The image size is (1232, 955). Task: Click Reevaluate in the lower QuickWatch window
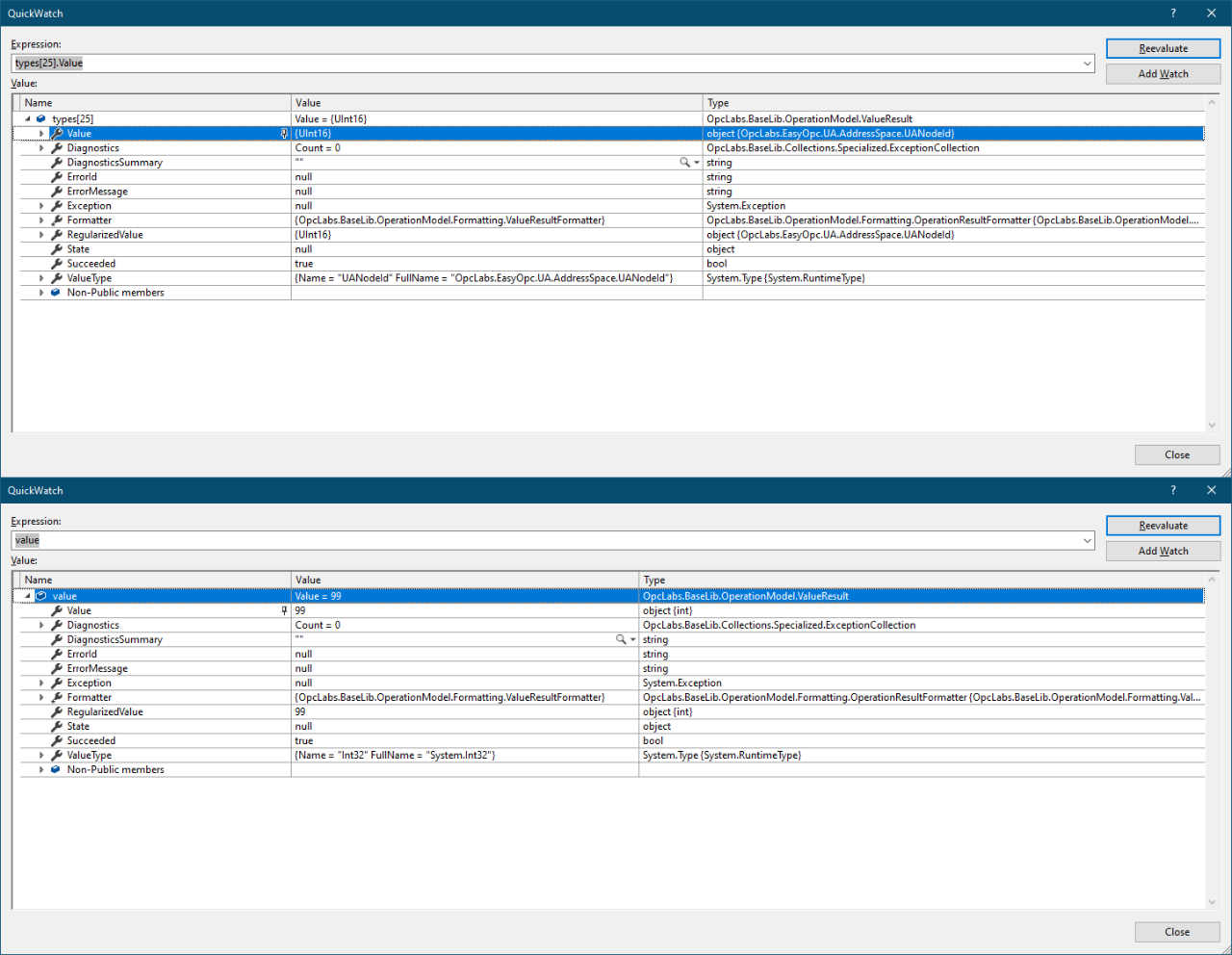(1163, 526)
